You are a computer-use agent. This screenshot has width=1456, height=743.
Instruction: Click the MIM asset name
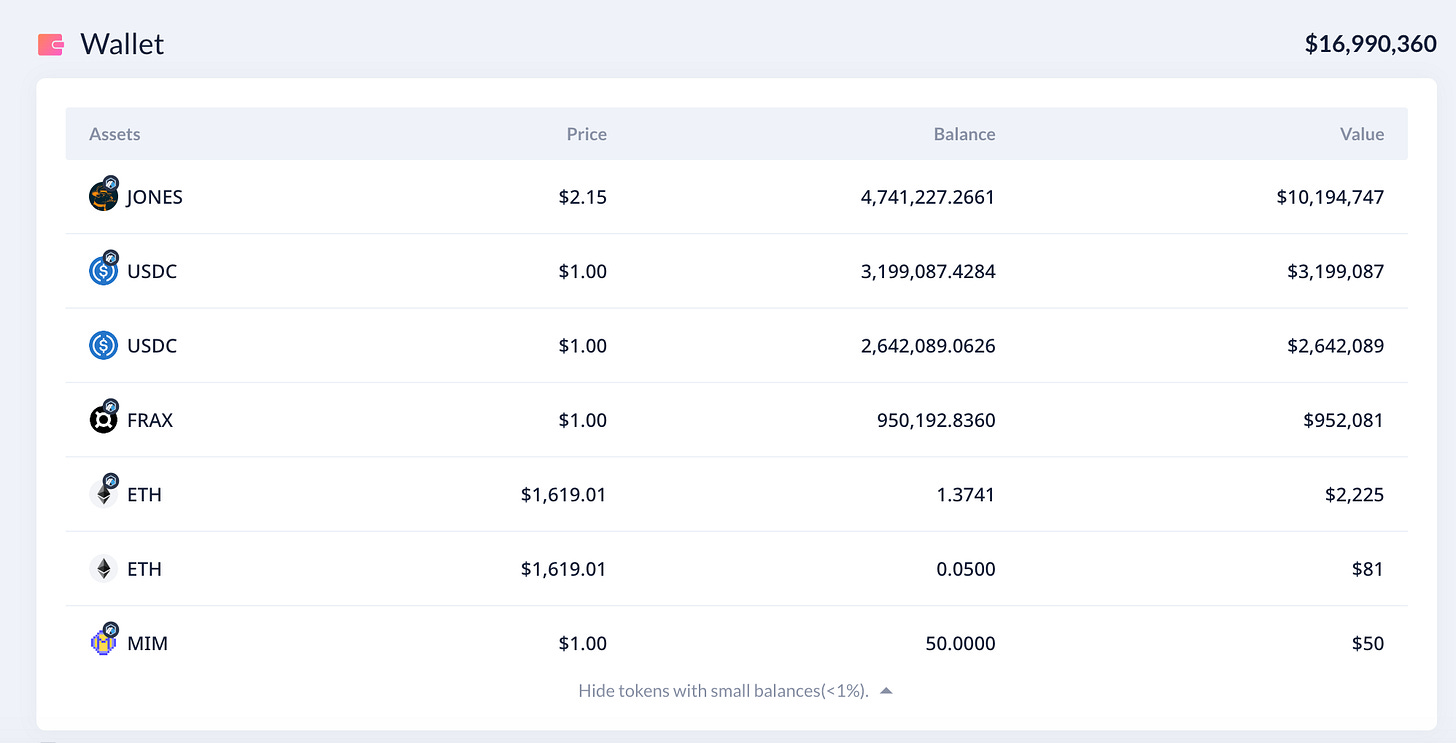(148, 643)
